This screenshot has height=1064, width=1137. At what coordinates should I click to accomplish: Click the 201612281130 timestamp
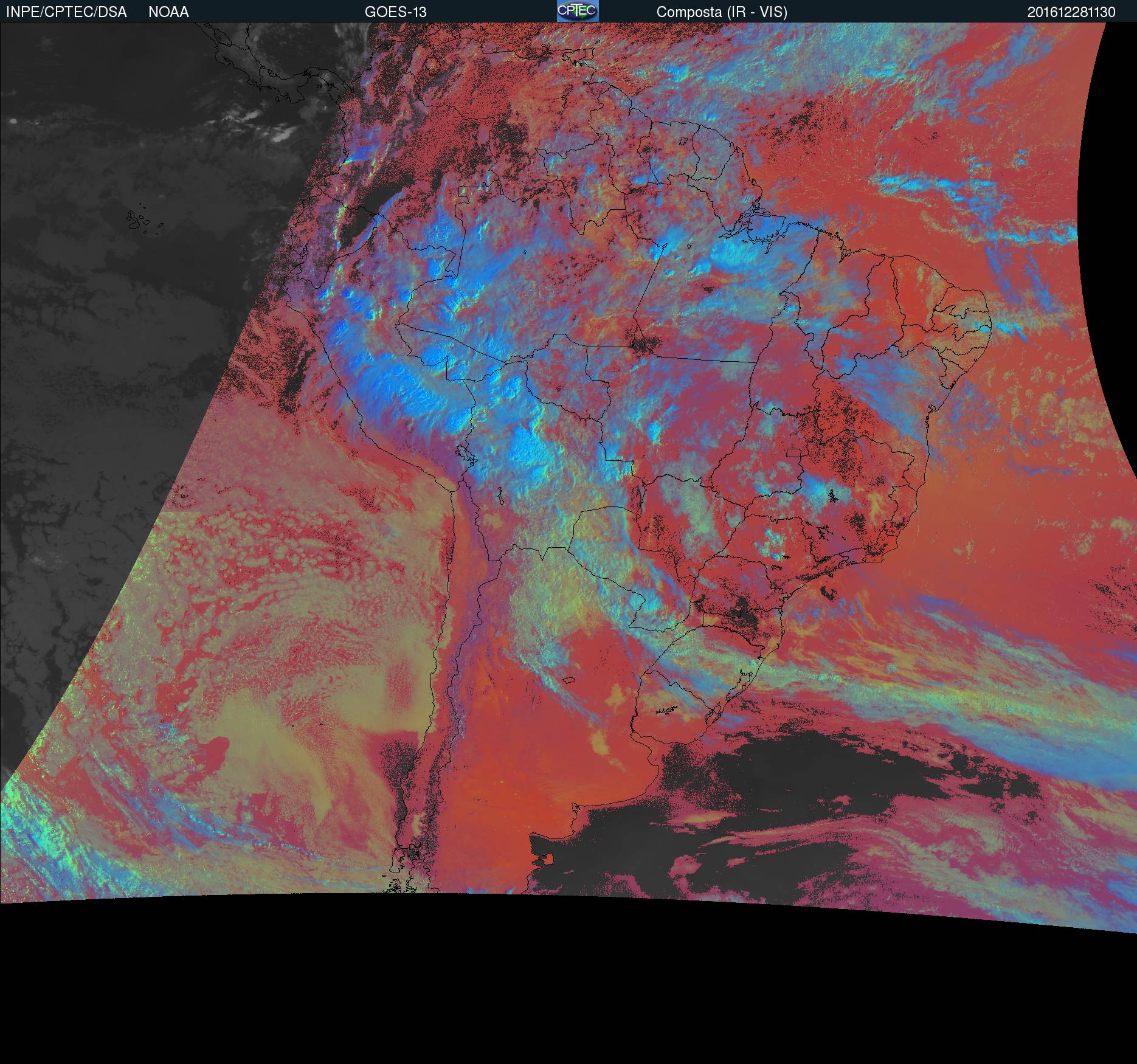[x=1071, y=12]
